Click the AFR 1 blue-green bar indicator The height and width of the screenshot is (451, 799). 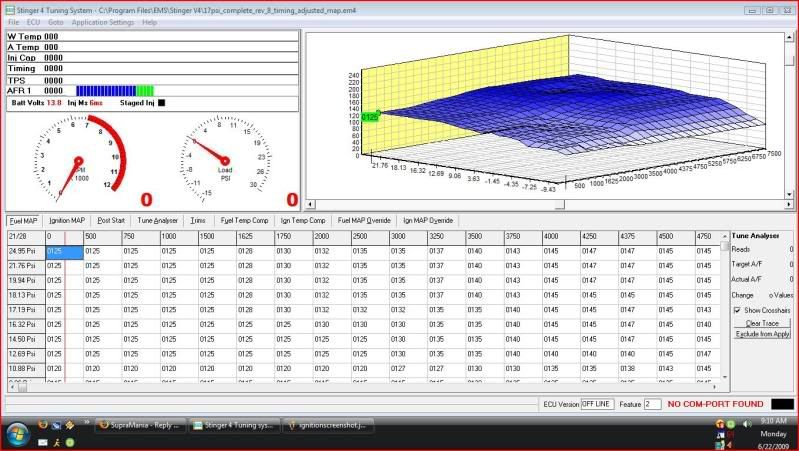point(115,91)
